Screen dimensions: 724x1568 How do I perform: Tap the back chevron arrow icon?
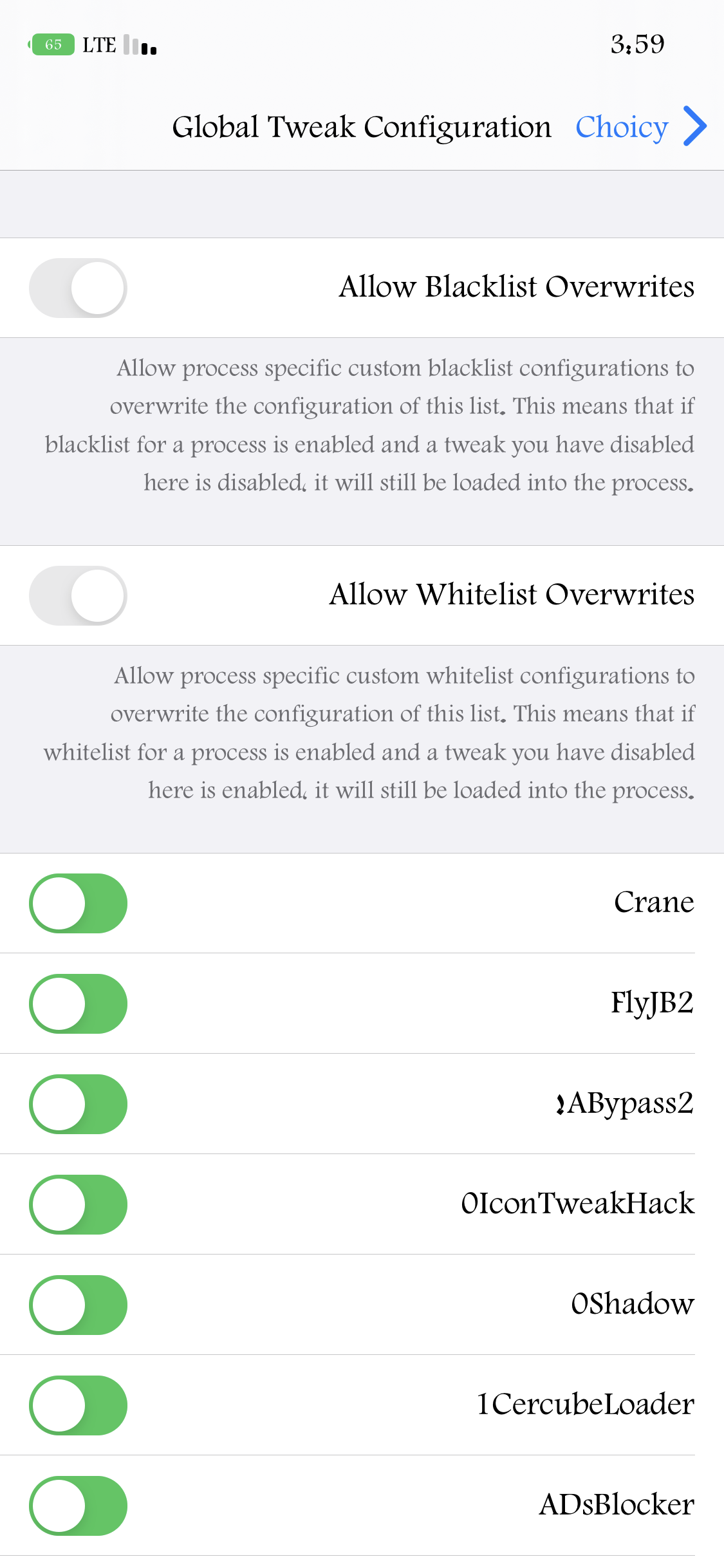click(x=695, y=126)
